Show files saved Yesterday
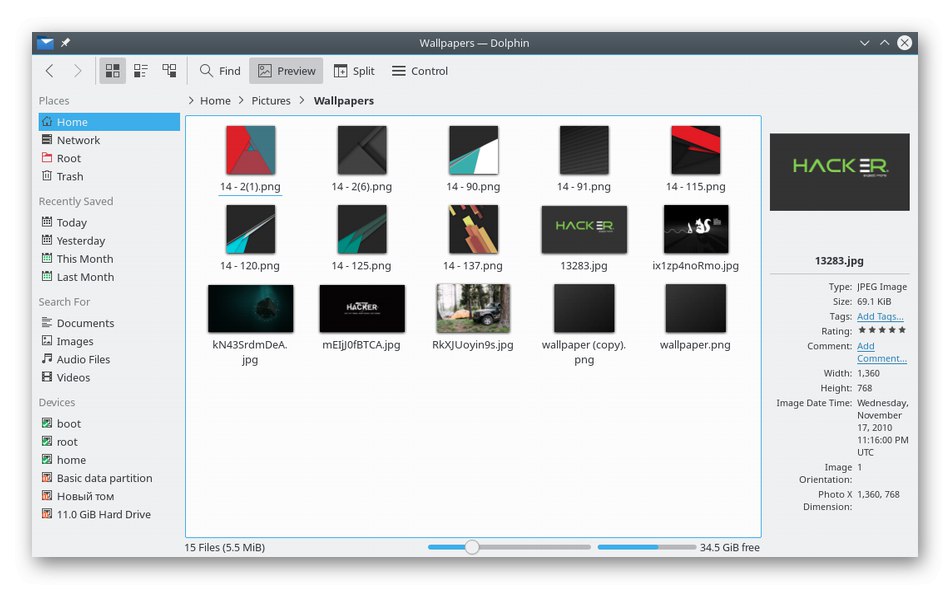Screen dimensions: 950x589 point(109,241)
